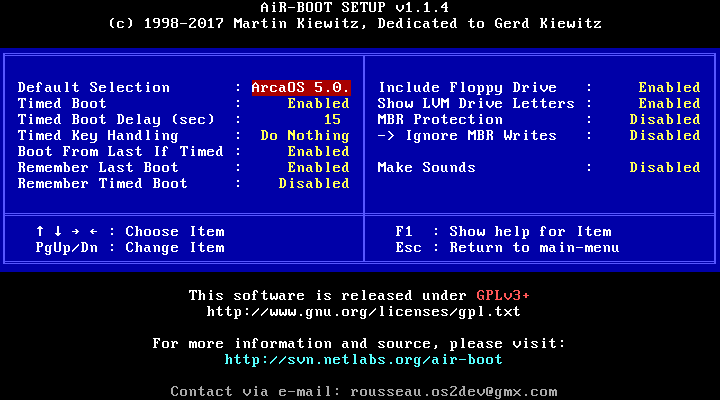Click the Esc key hint
This screenshot has height=400, width=720.
point(408,248)
